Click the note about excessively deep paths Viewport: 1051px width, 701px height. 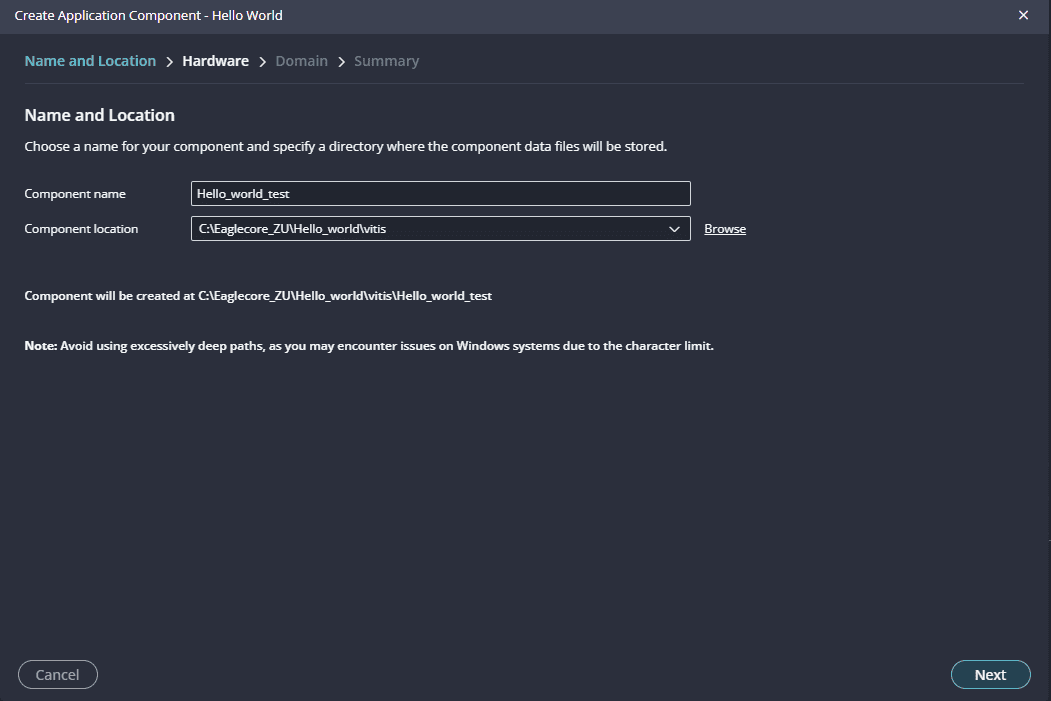(x=368, y=346)
